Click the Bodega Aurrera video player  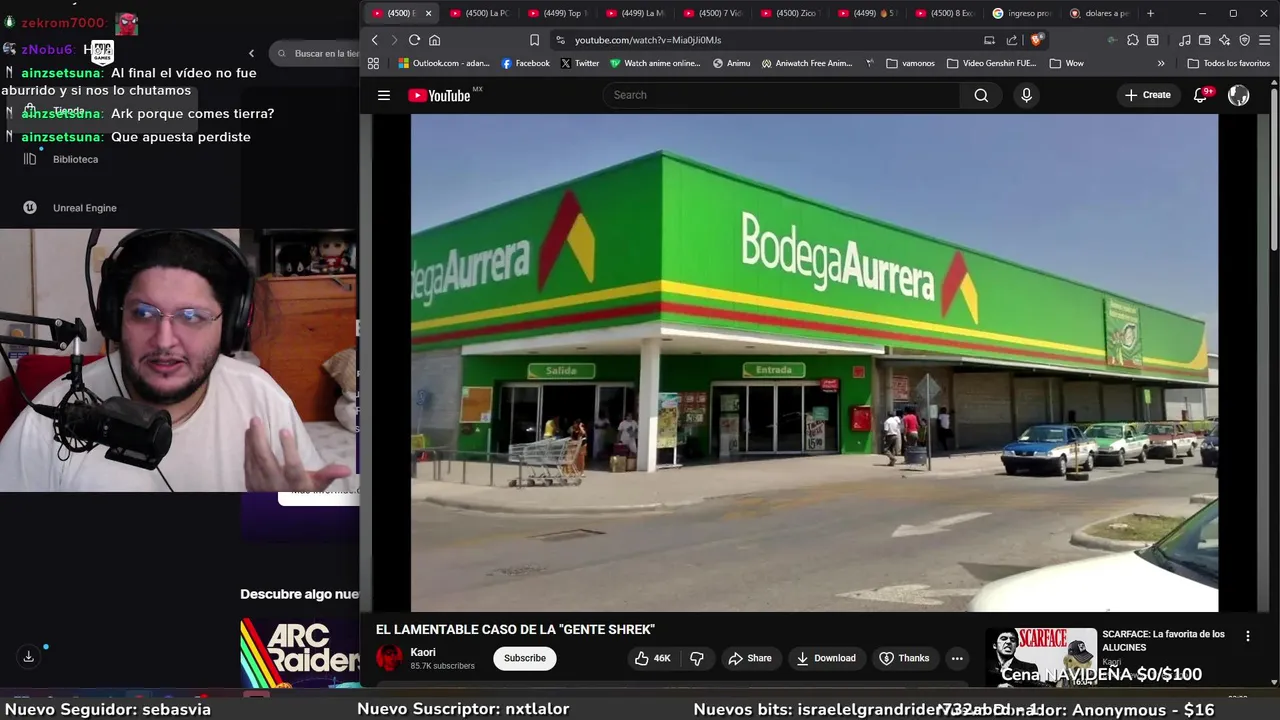point(814,362)
